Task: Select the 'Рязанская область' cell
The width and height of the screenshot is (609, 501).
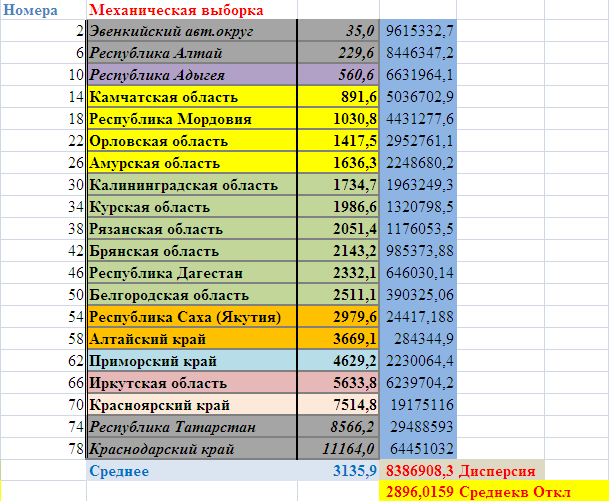Action: pos(192,229)
